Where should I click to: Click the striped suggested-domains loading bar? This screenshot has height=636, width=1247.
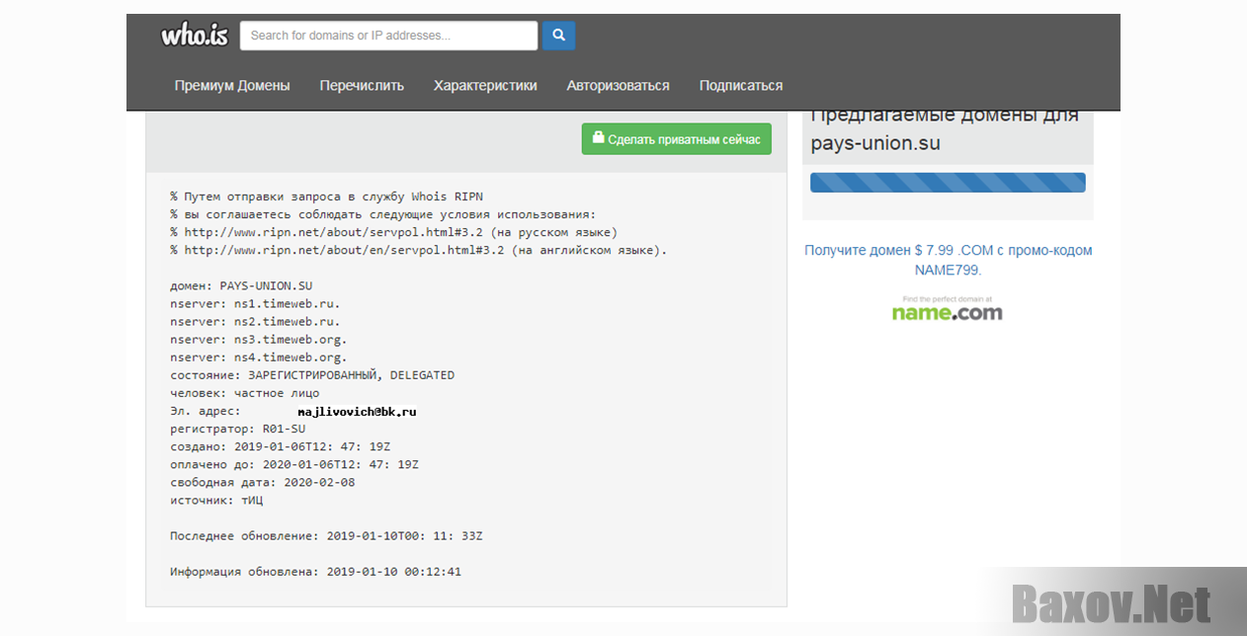point(948,182)
